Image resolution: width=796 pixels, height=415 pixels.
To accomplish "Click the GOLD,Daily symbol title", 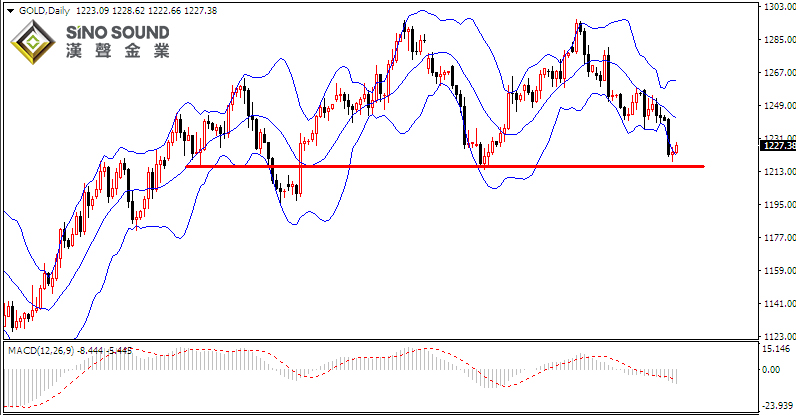I will pos(44,11).
